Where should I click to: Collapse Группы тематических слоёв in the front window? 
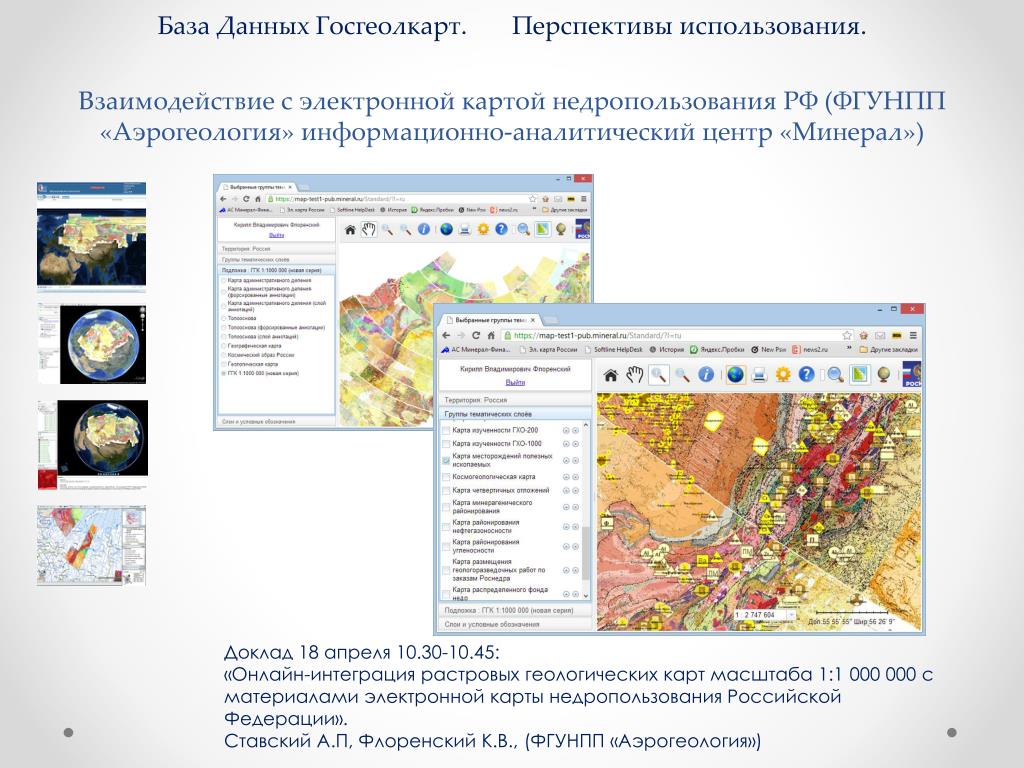point(515,414)
